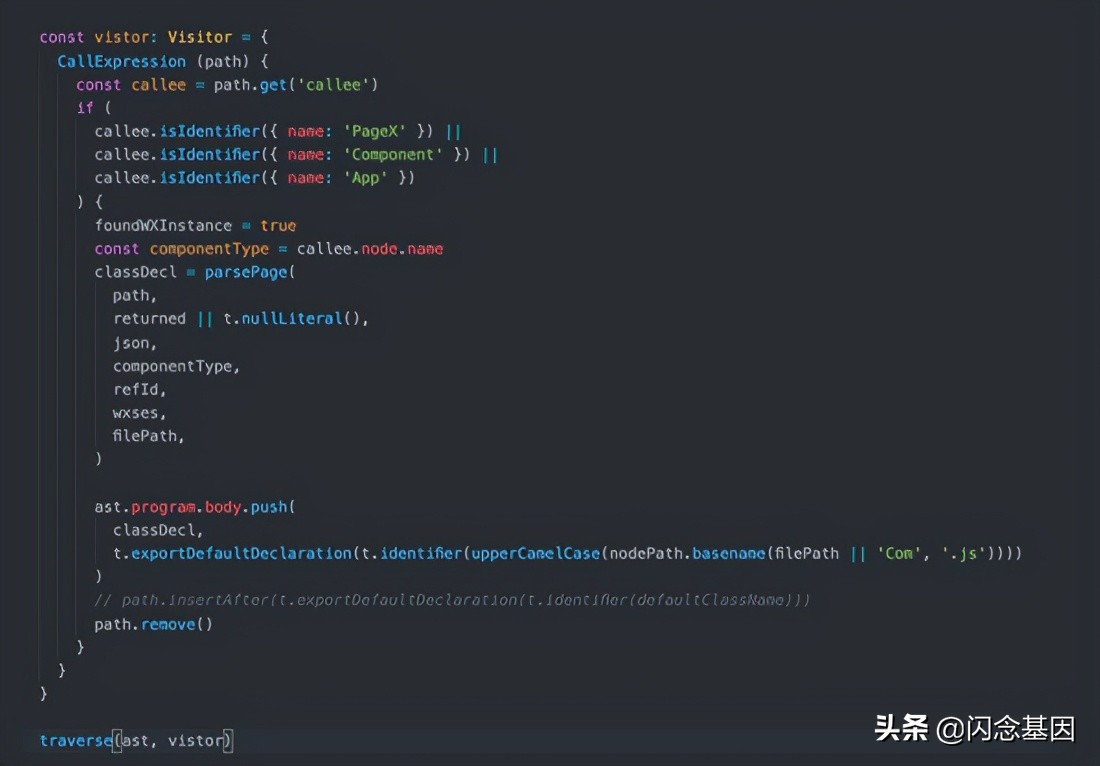Select the componentType const declaration

tap(209, 248)
